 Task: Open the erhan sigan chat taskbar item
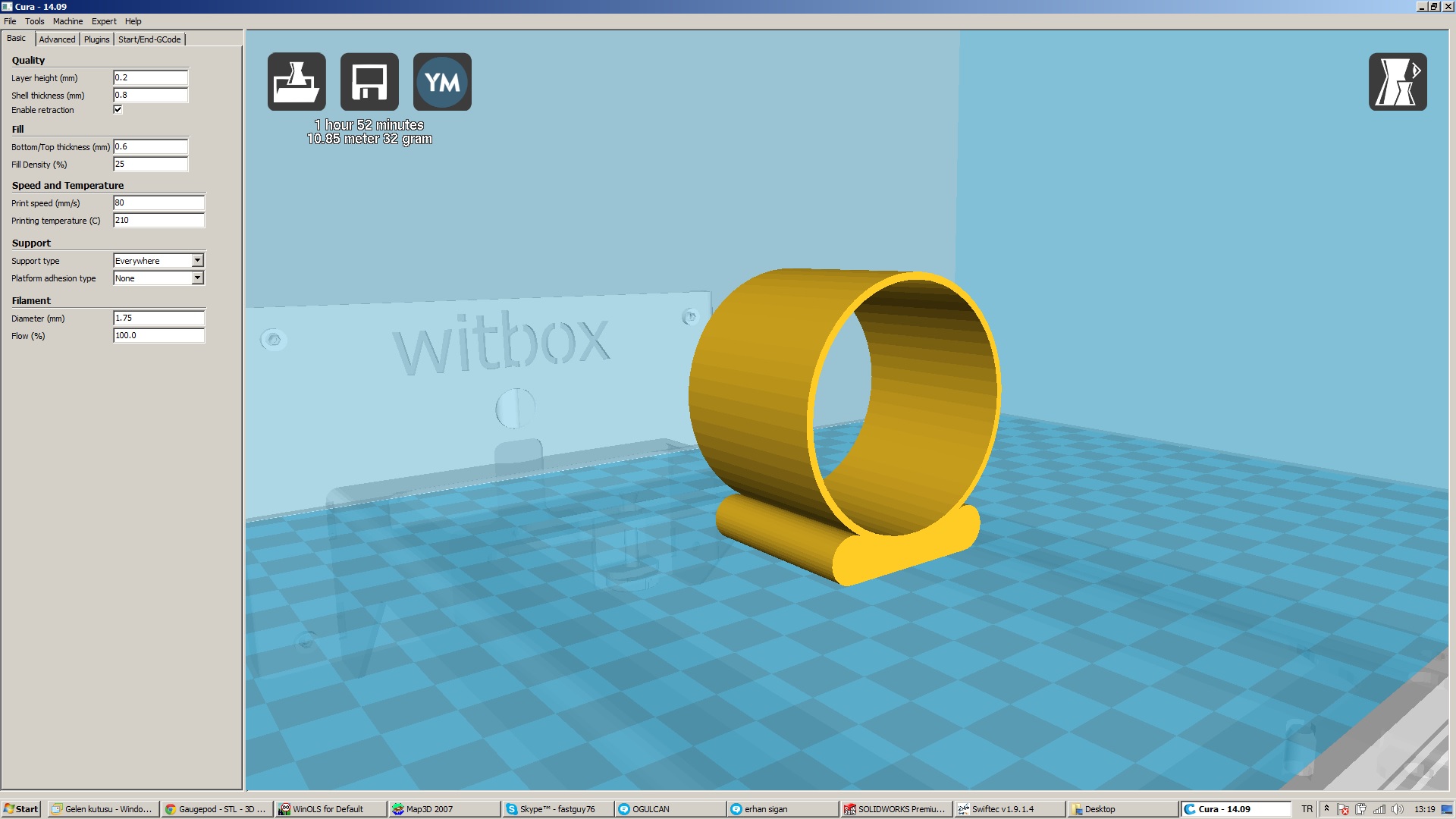[783, 809]
